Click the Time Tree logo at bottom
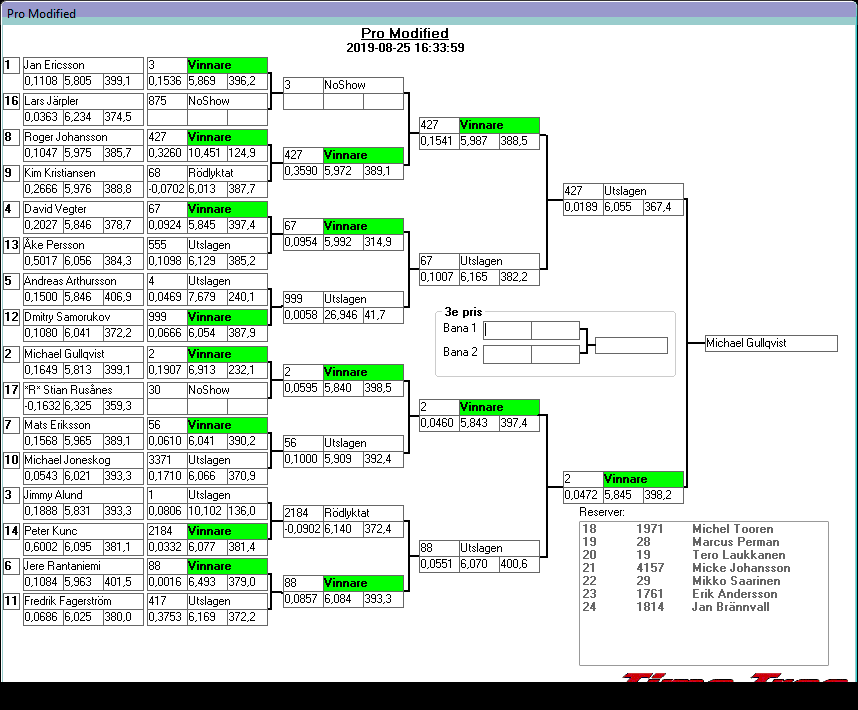The image size is (858, 710). click(735, 677)
